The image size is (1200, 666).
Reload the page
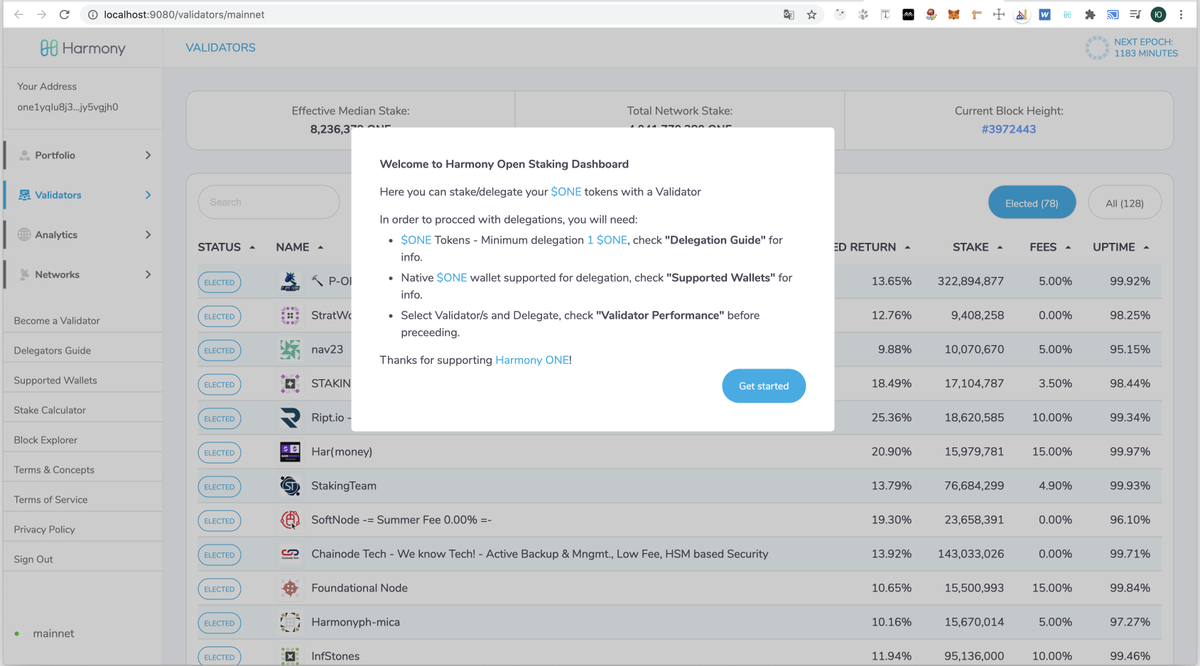coord(65,15)
